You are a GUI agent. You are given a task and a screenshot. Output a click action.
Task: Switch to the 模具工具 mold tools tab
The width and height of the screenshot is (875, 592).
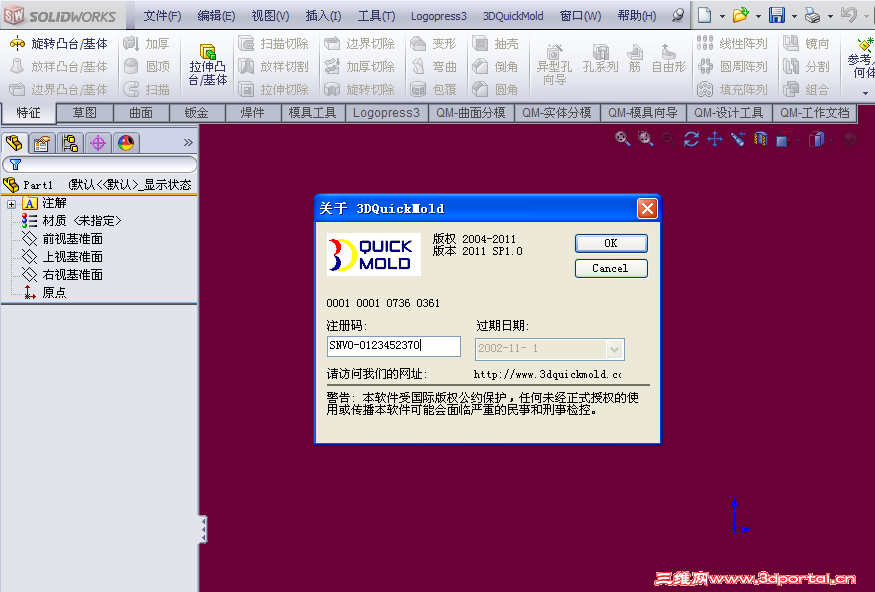pos(312,113)
